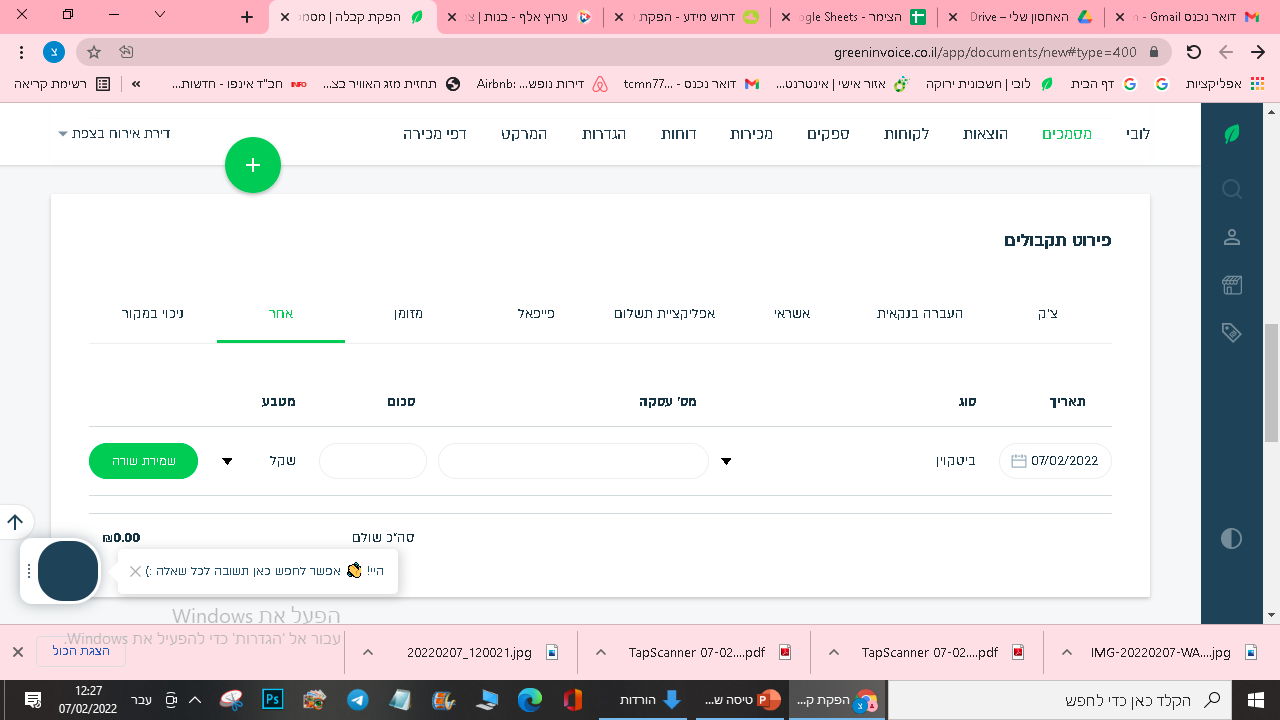This screenshot has height=720, width=1280.
Task: Click the מס' עסקה transaction number field
Action: (x=573, y=461)
